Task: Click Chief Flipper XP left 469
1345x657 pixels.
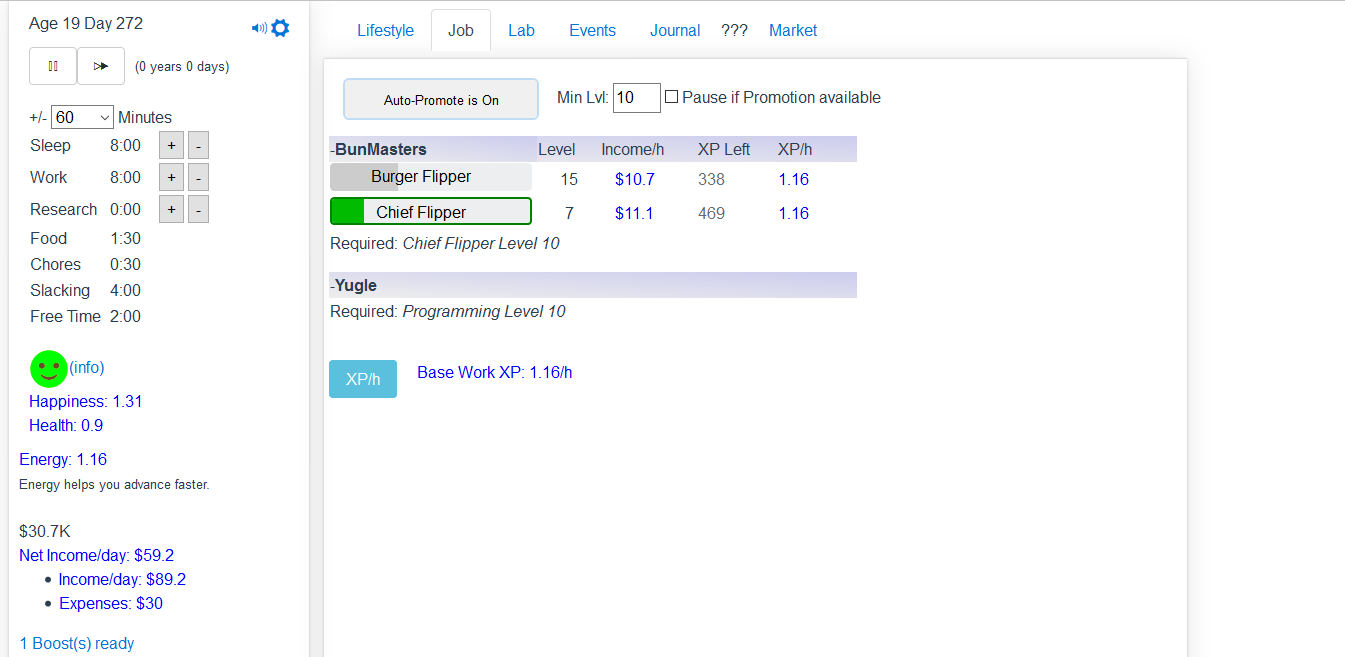Action: [x=711, y=213]
